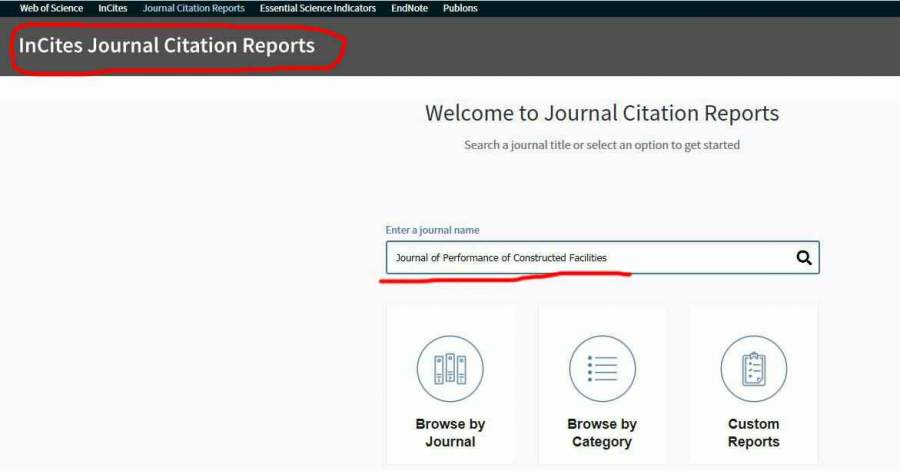
Task: Select Journal Citation Reports in top navigation
Action: (x=193, y=8)
